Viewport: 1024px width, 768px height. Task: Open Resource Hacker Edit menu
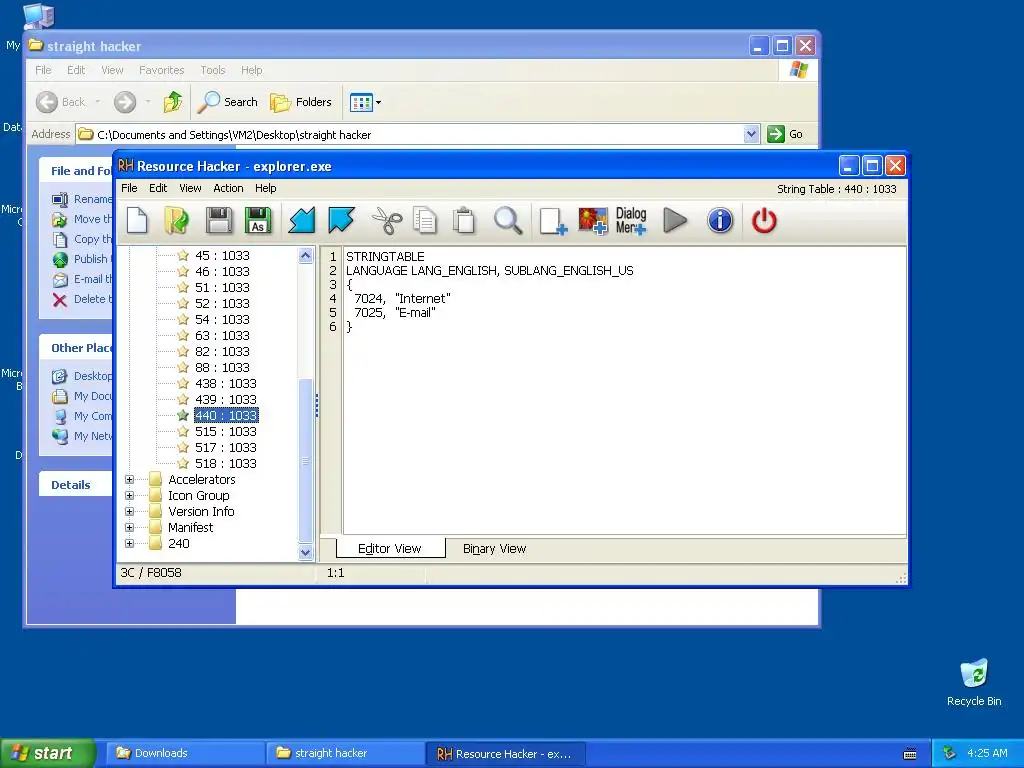point(158,188)
